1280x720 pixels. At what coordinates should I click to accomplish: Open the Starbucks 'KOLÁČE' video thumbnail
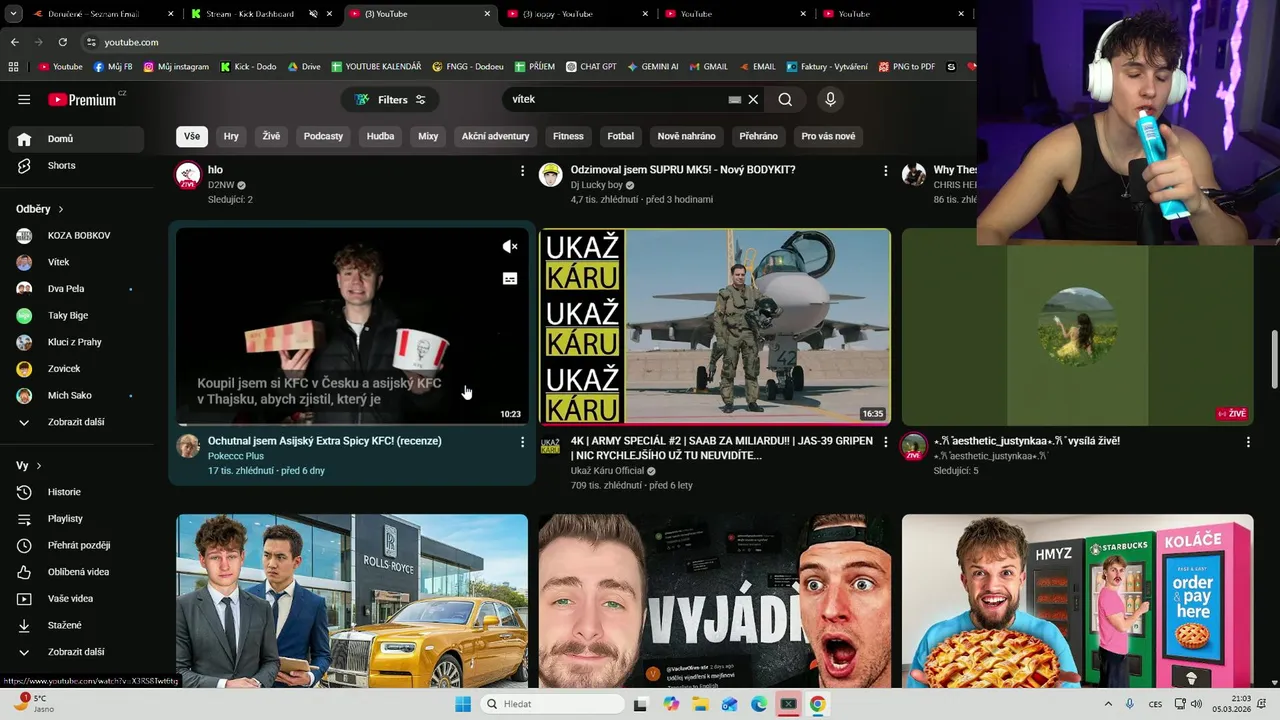click(1077, 601)
